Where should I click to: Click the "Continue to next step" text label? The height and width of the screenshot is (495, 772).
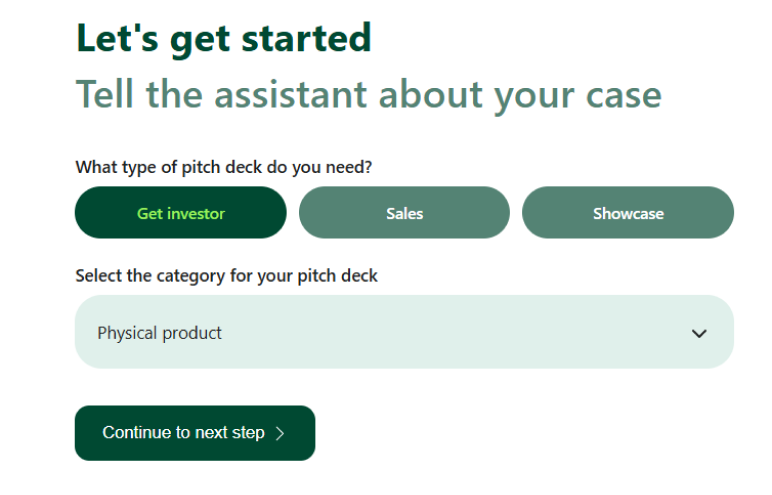[183, 432]
